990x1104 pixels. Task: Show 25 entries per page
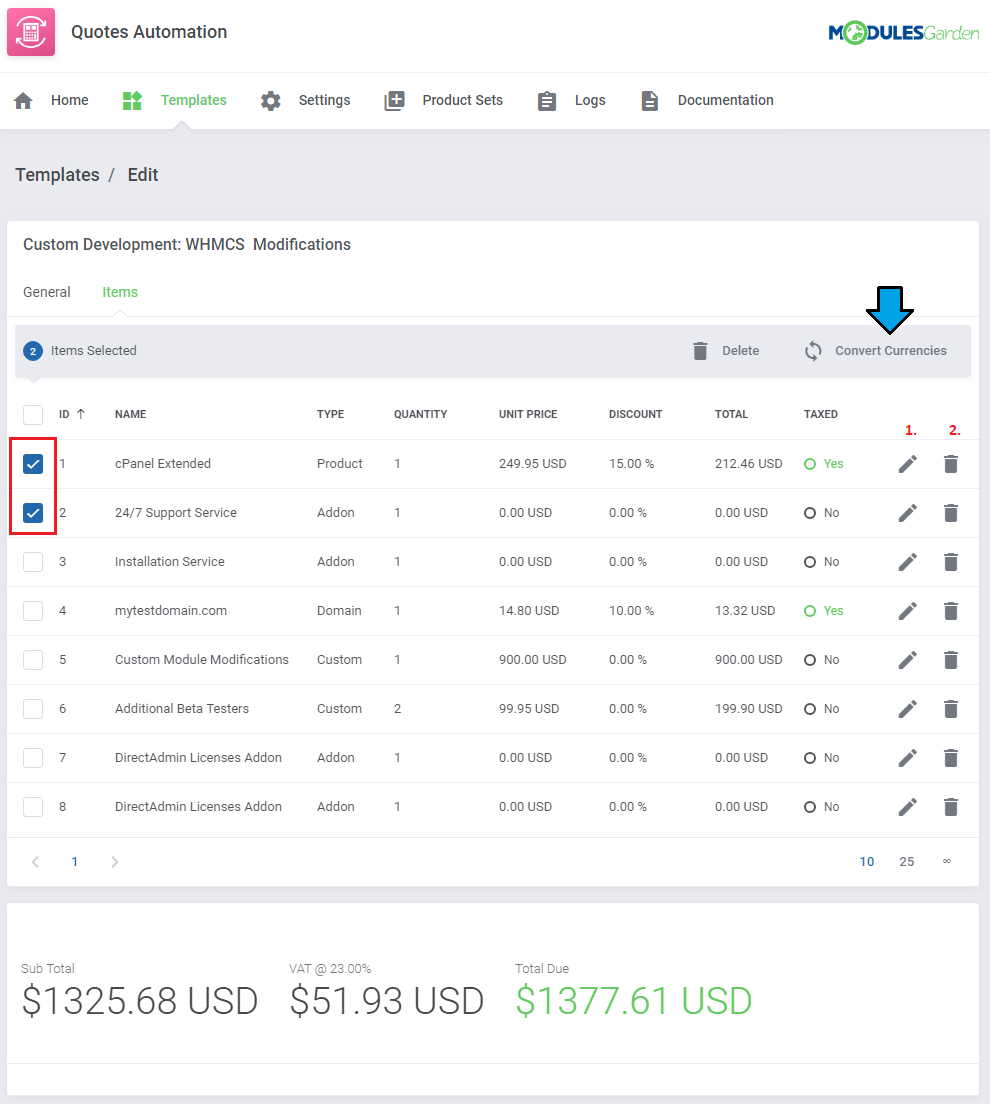click(x=907, y=862)
